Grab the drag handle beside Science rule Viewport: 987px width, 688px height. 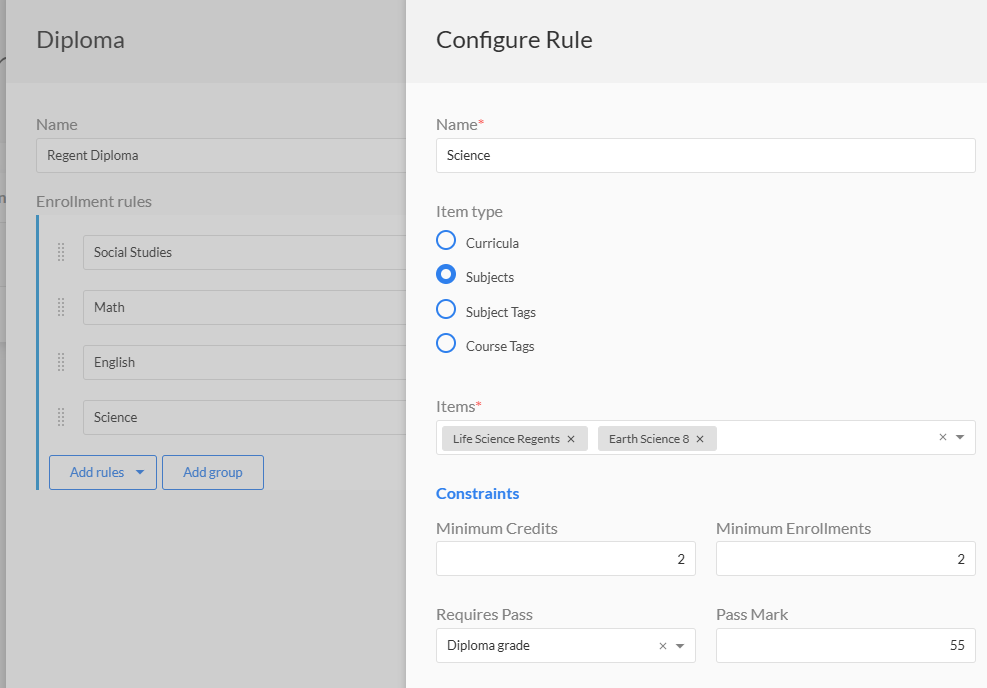(x=61, y=417)
